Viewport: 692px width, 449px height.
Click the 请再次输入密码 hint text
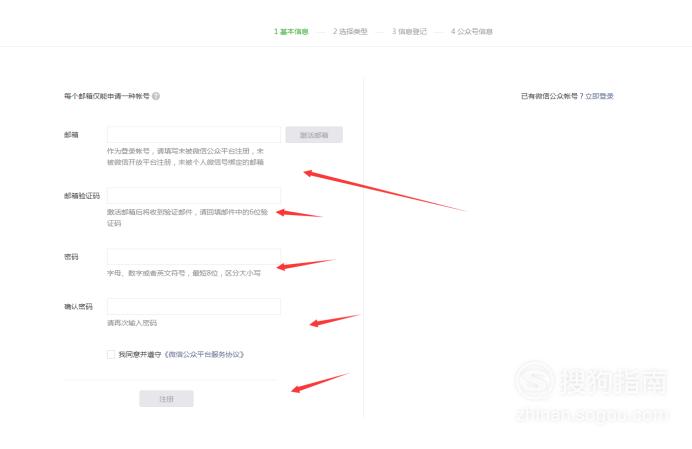click(132, 323)
